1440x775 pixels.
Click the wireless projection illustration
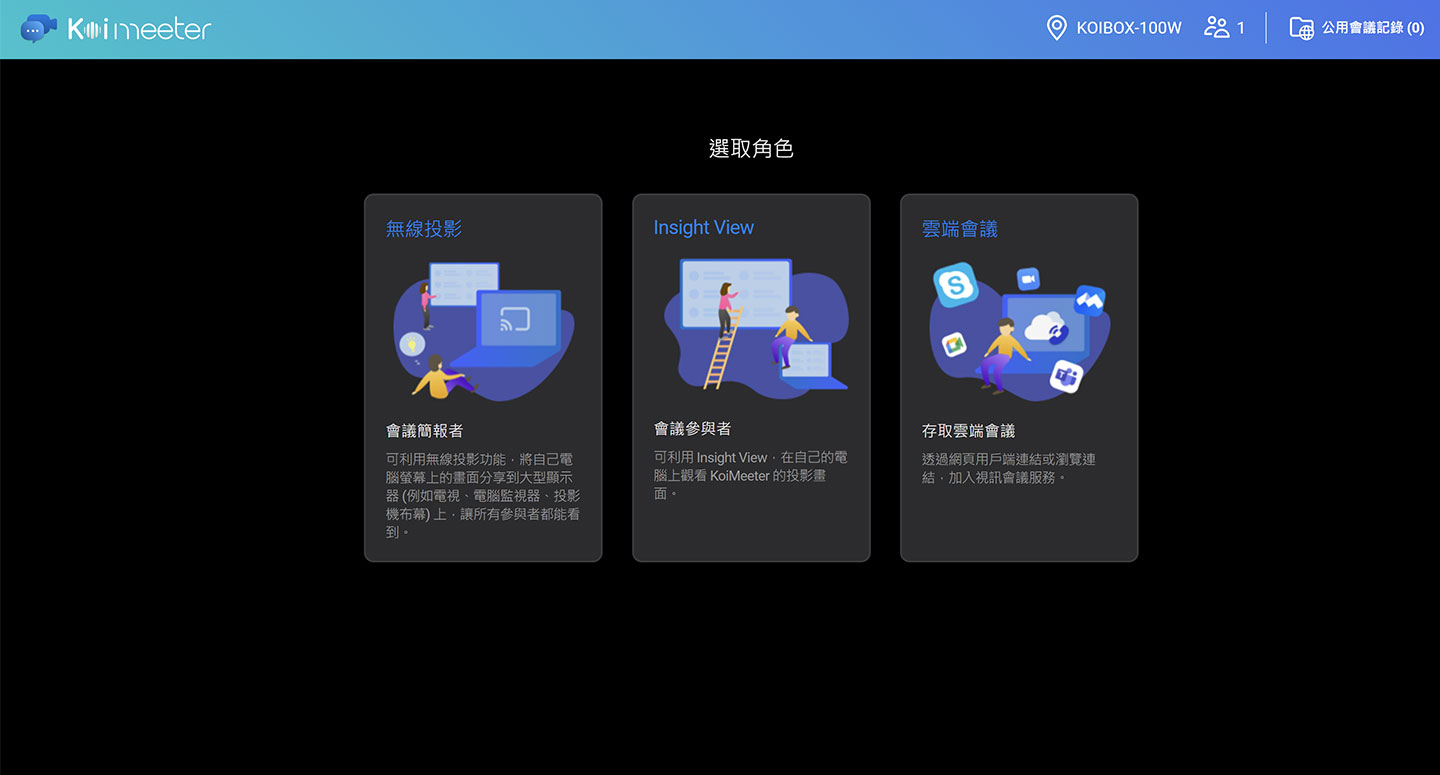point(483,331)
